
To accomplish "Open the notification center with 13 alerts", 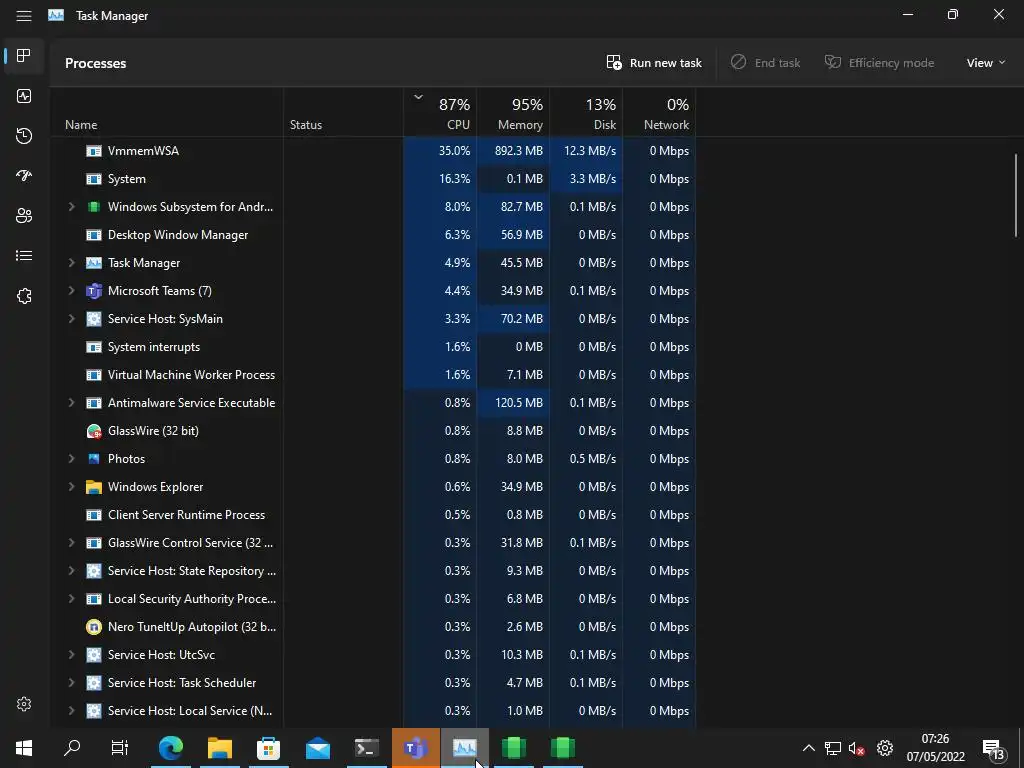I will tap(995, 750).
